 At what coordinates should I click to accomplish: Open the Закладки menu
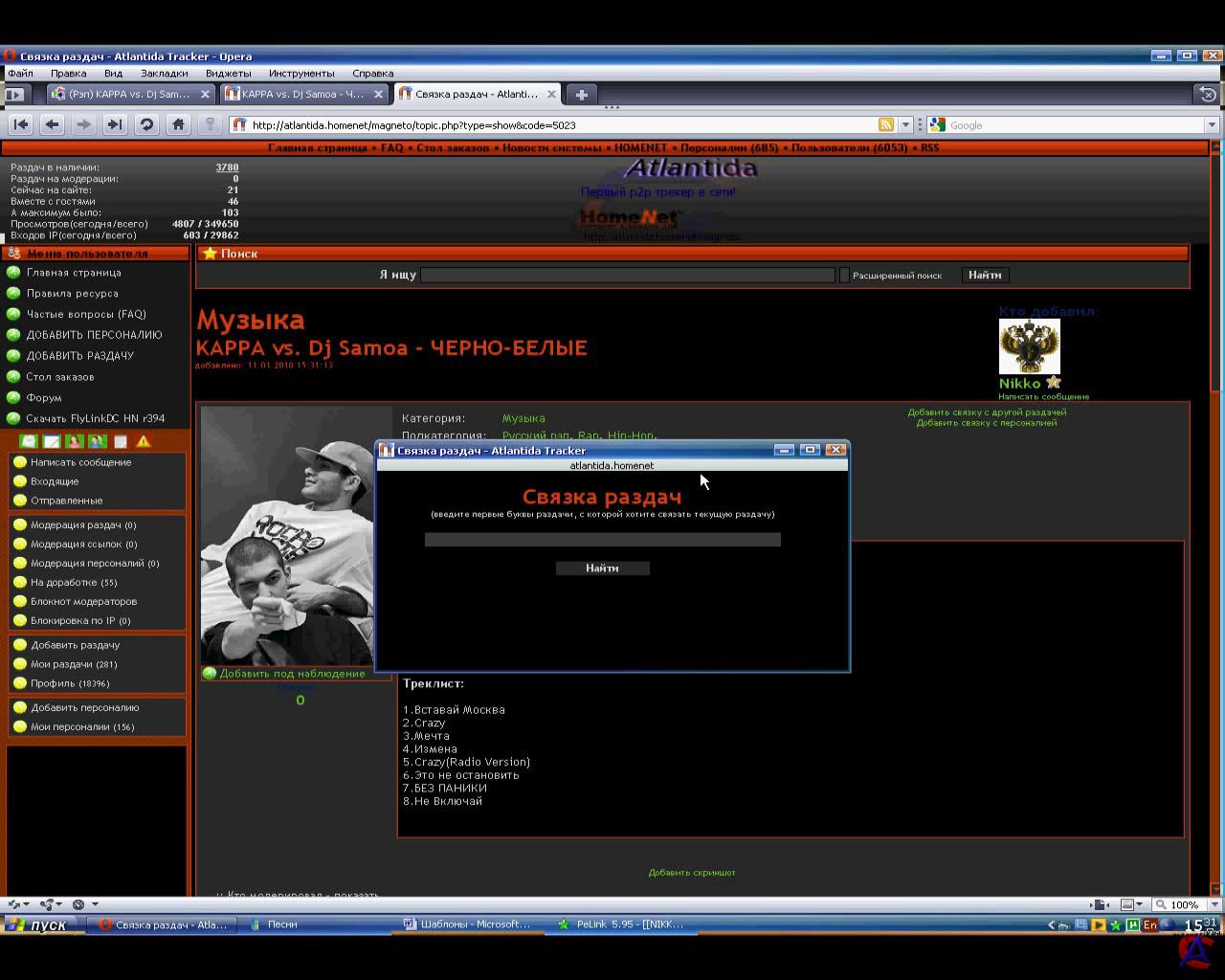164,73
